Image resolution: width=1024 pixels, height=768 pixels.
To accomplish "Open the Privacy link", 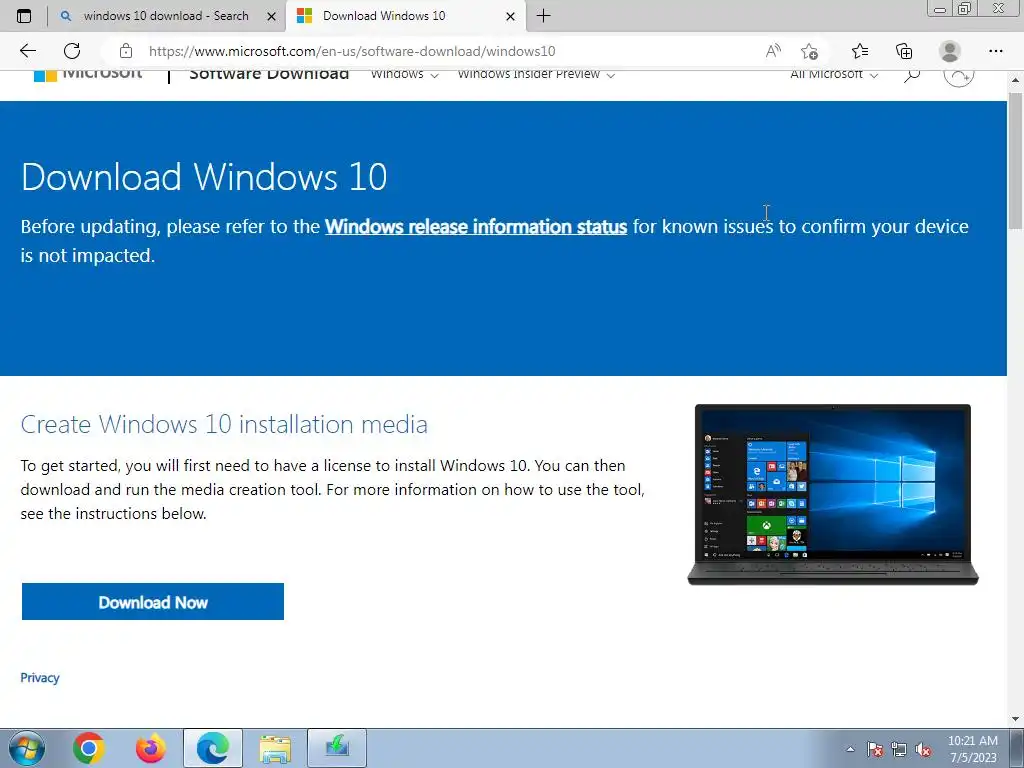I will pyautogui.click(x=40, y=678).
